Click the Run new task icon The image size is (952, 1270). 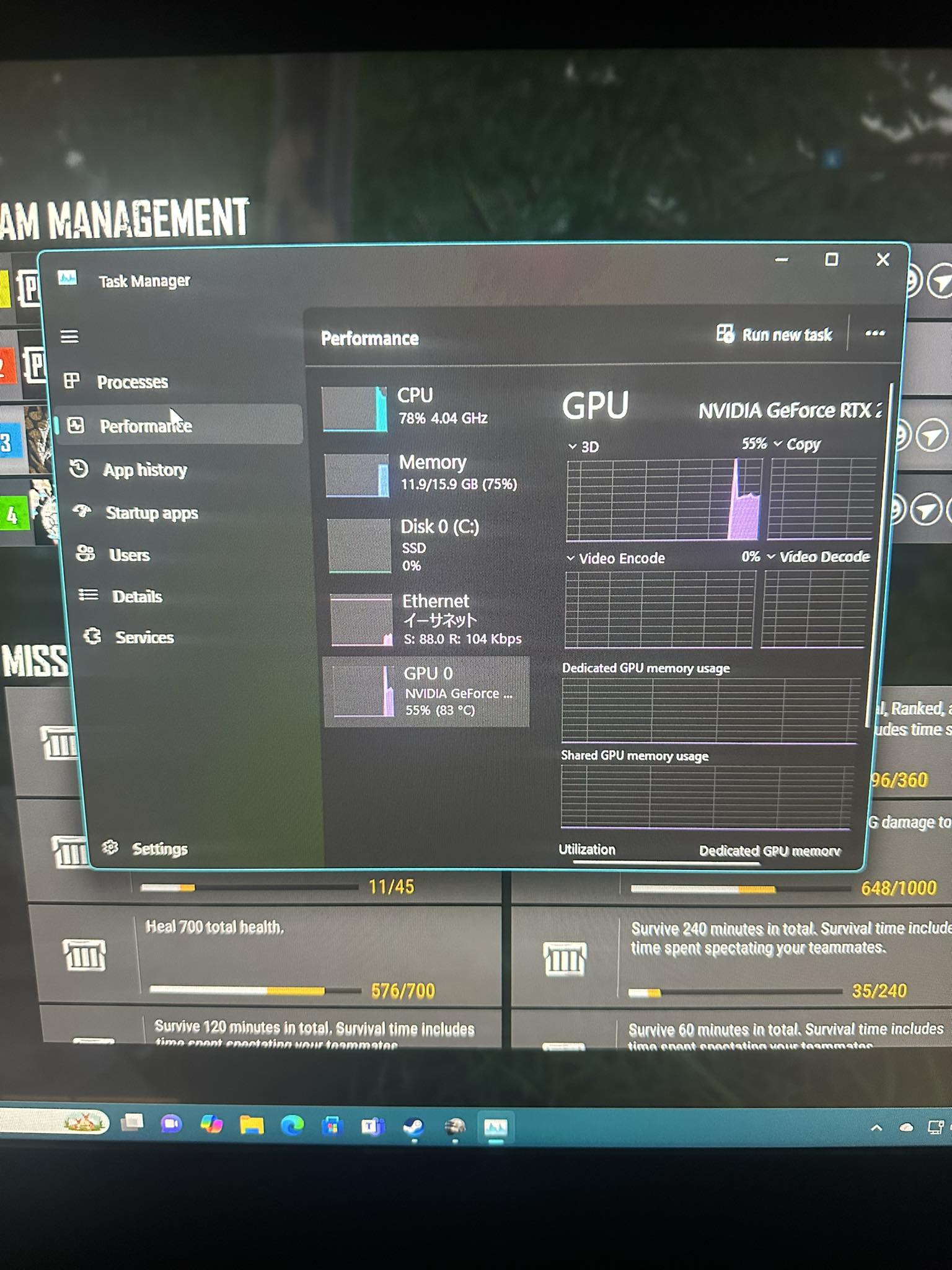(x=725, y=333)
